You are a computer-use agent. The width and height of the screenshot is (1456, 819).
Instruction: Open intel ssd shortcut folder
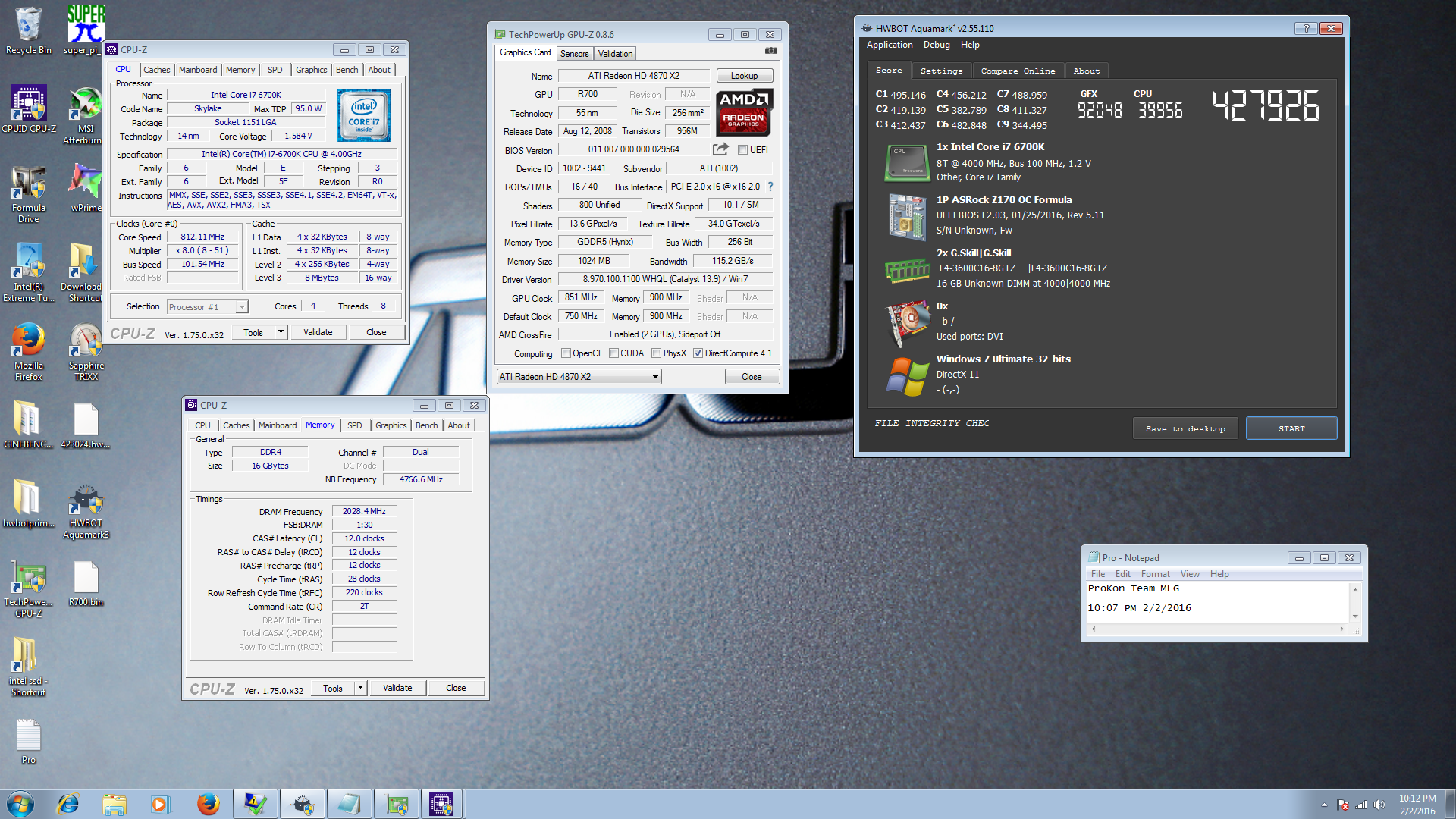28,667
